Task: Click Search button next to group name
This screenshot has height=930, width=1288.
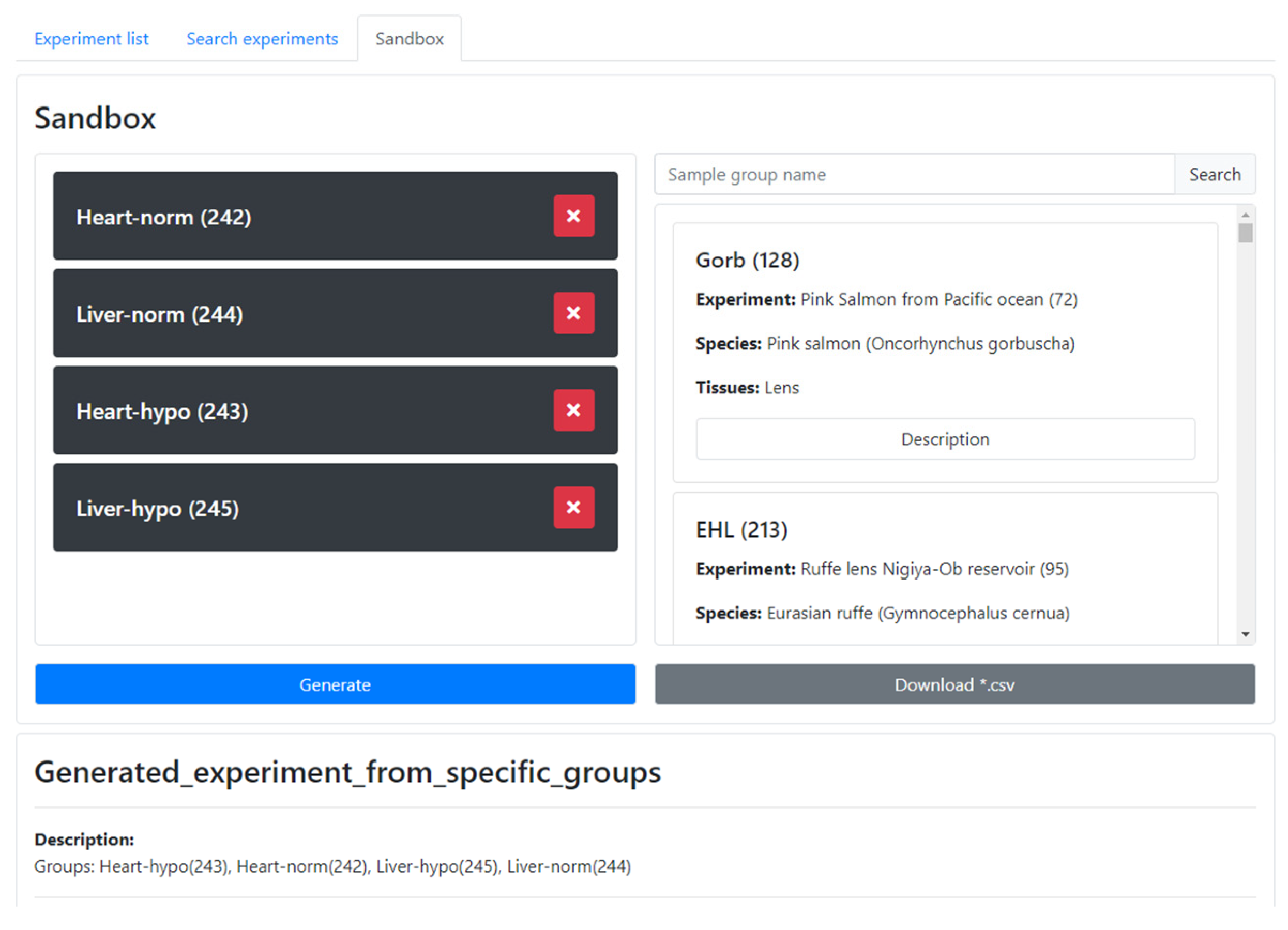Action: point(1214,174)
